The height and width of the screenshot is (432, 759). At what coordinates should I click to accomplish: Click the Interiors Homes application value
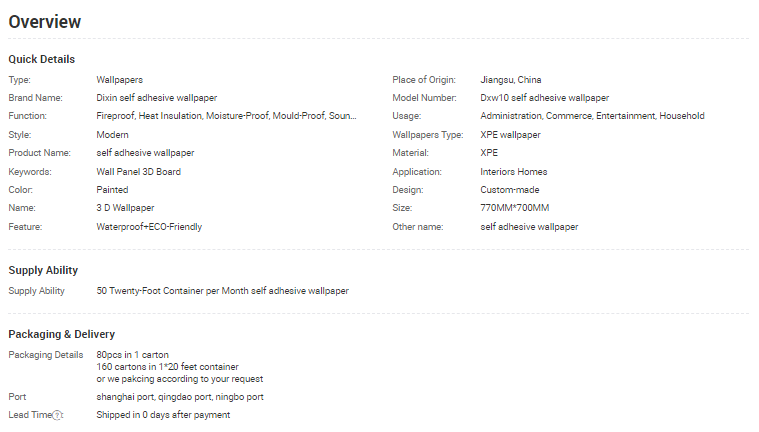pyautogui.click(x=514, y=172)
